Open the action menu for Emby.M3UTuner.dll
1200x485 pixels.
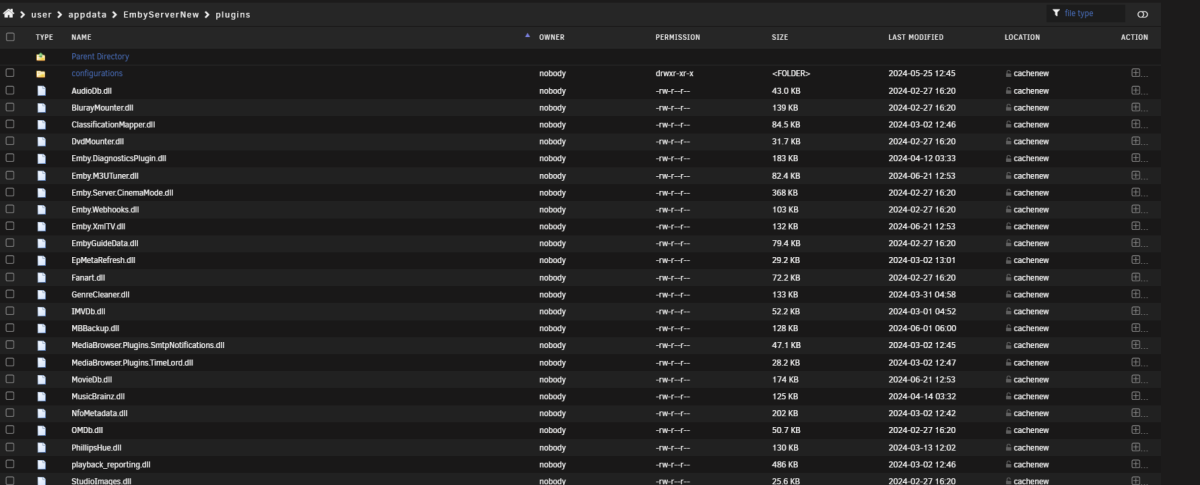[1135, 176]
